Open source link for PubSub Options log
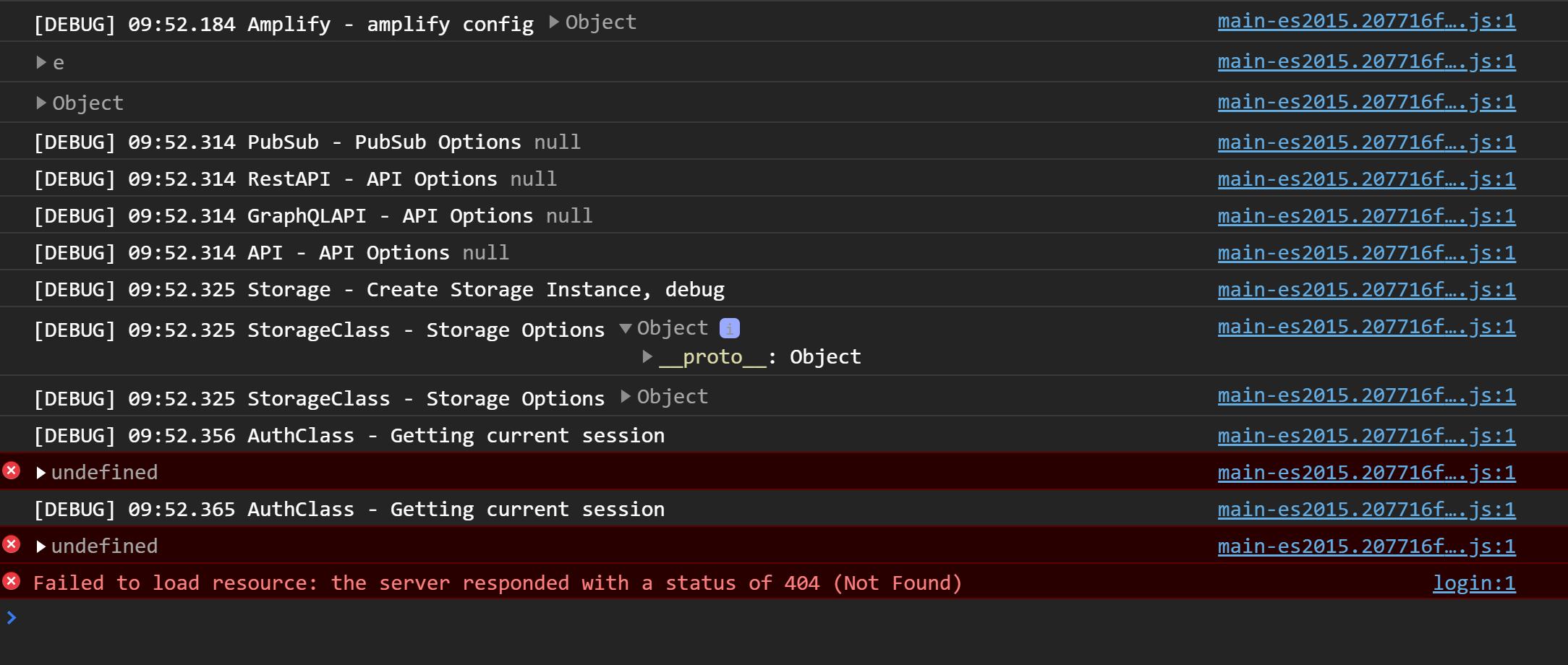The width and height of the screenshot is (1568, 665). [1366, 142]
